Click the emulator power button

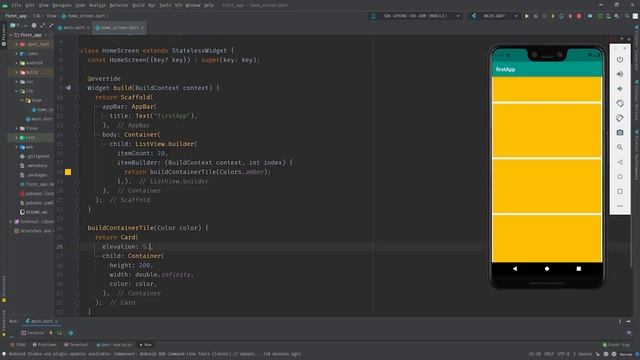tap(620, 59)
